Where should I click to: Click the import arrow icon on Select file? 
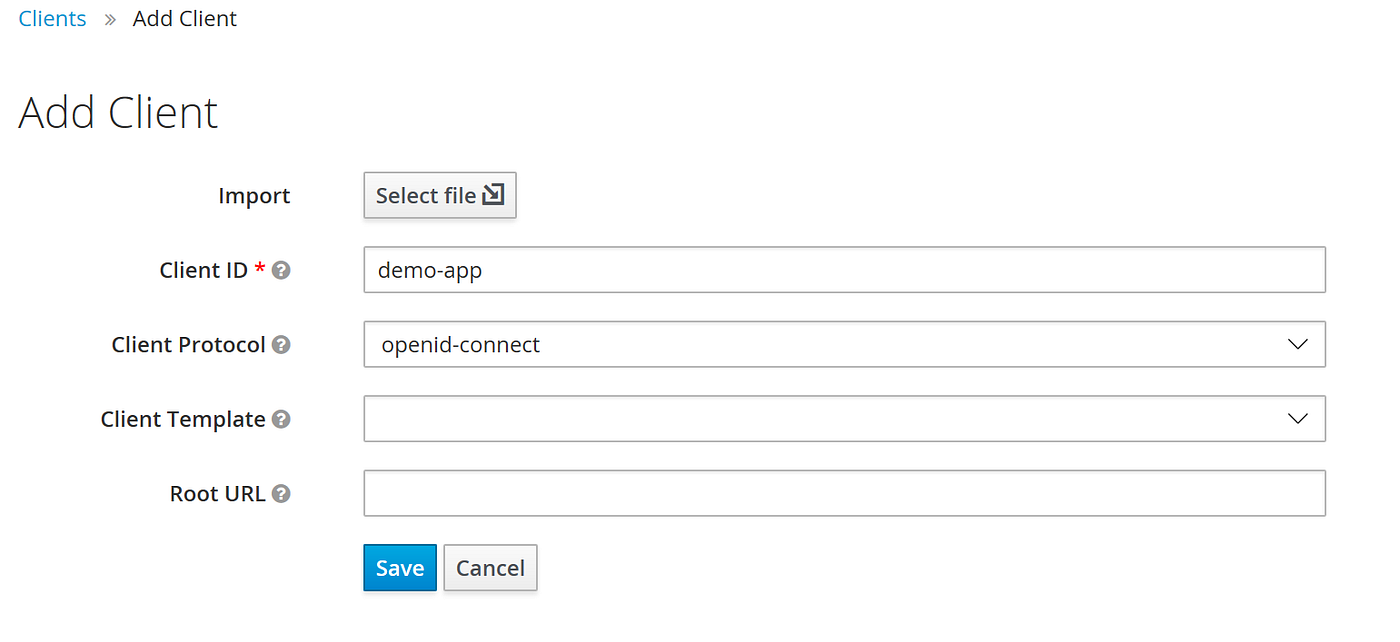click(x=493, y=195)
